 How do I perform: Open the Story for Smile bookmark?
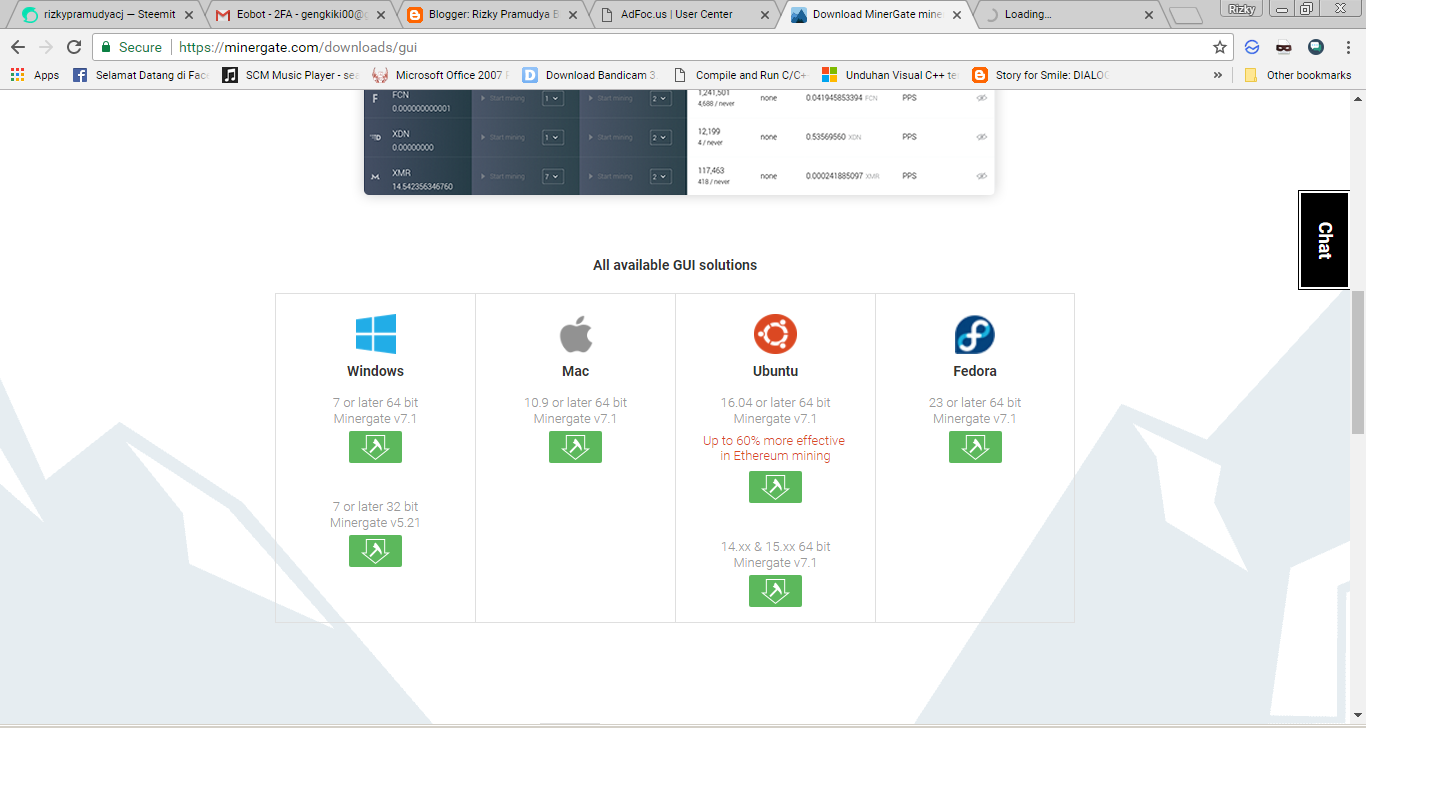[1040, 75]
